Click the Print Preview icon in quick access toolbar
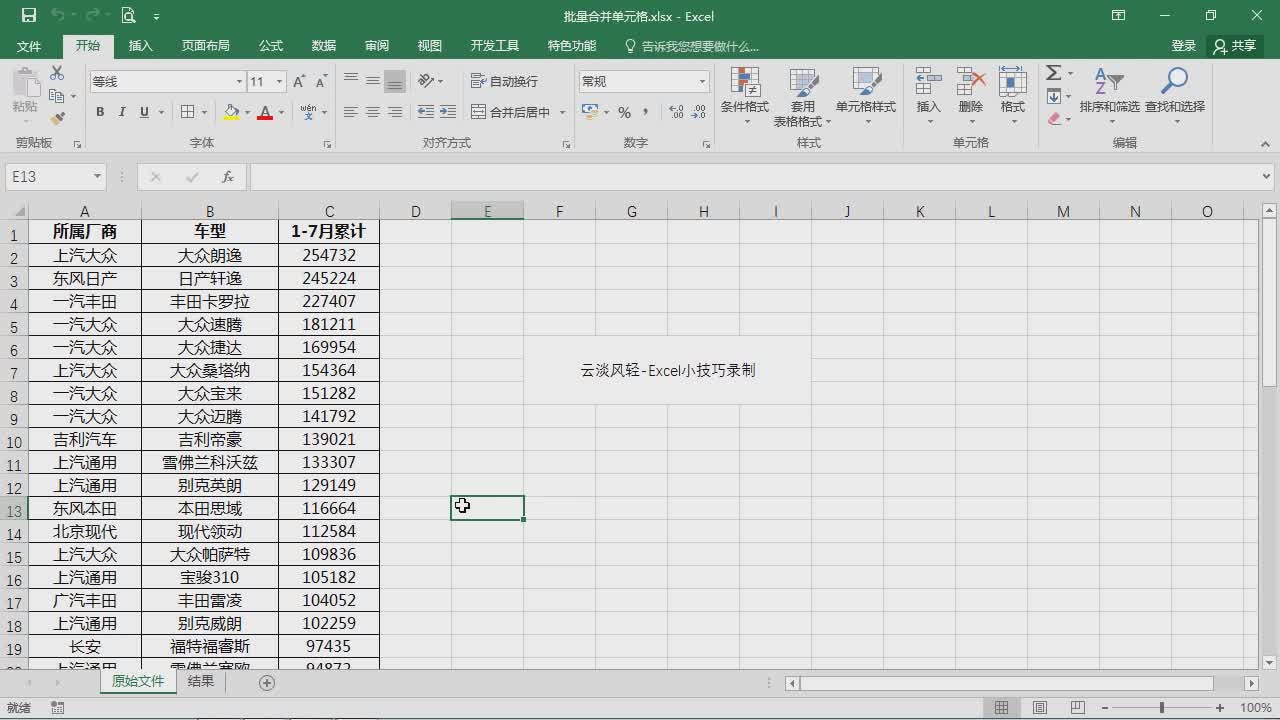The image size is (1280, 720). point(128,16)
